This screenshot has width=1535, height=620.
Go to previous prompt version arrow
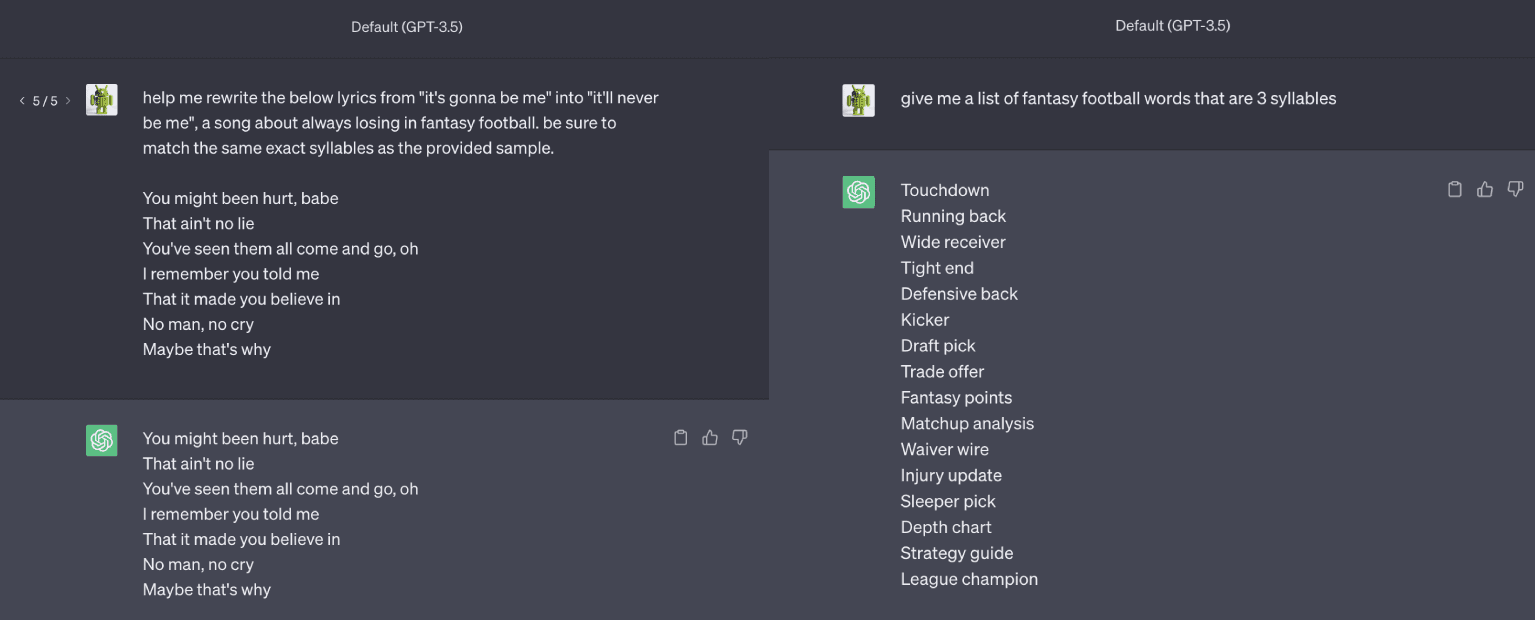click(22, 101)
